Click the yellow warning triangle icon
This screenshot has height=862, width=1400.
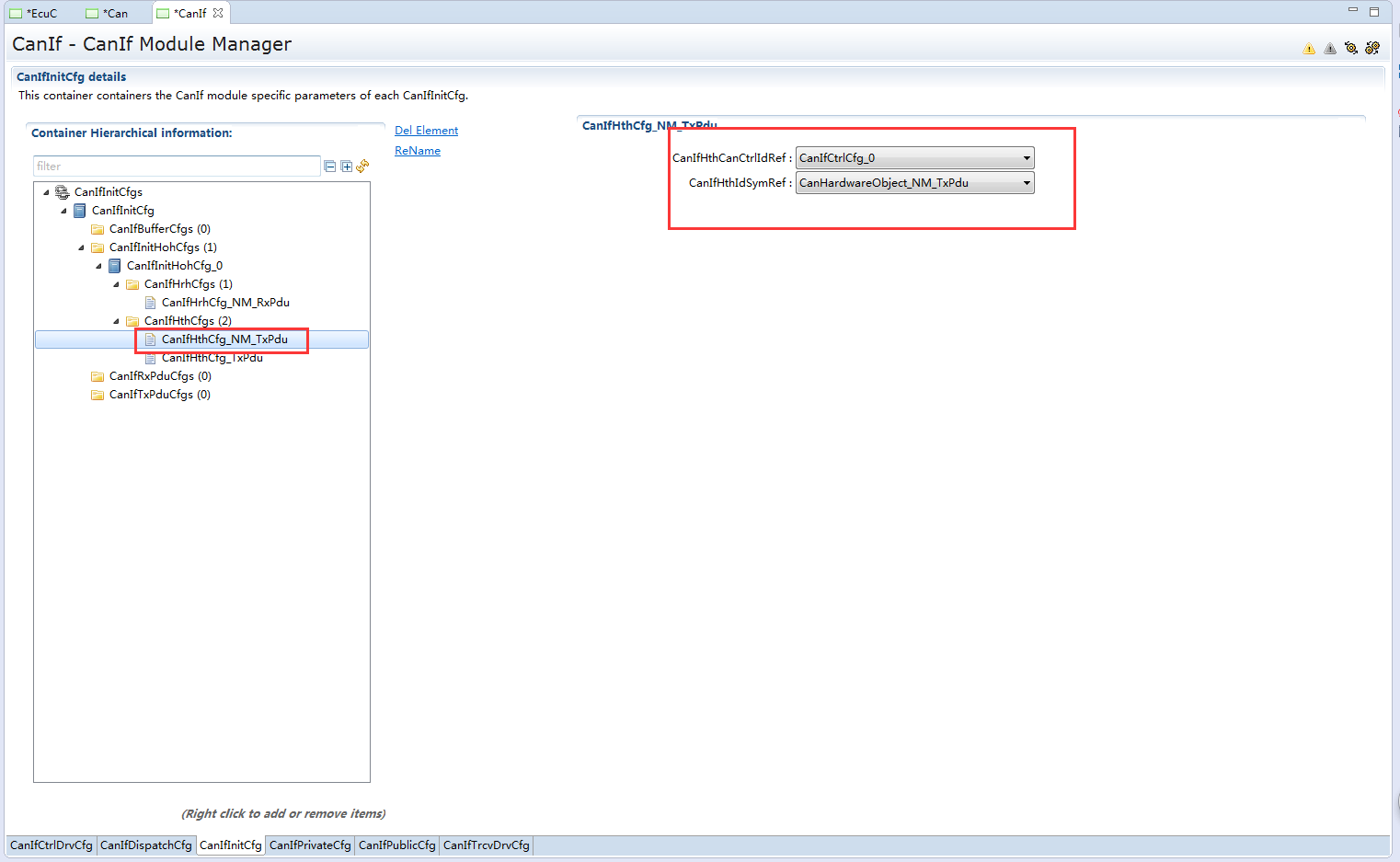pos(1309,49)
